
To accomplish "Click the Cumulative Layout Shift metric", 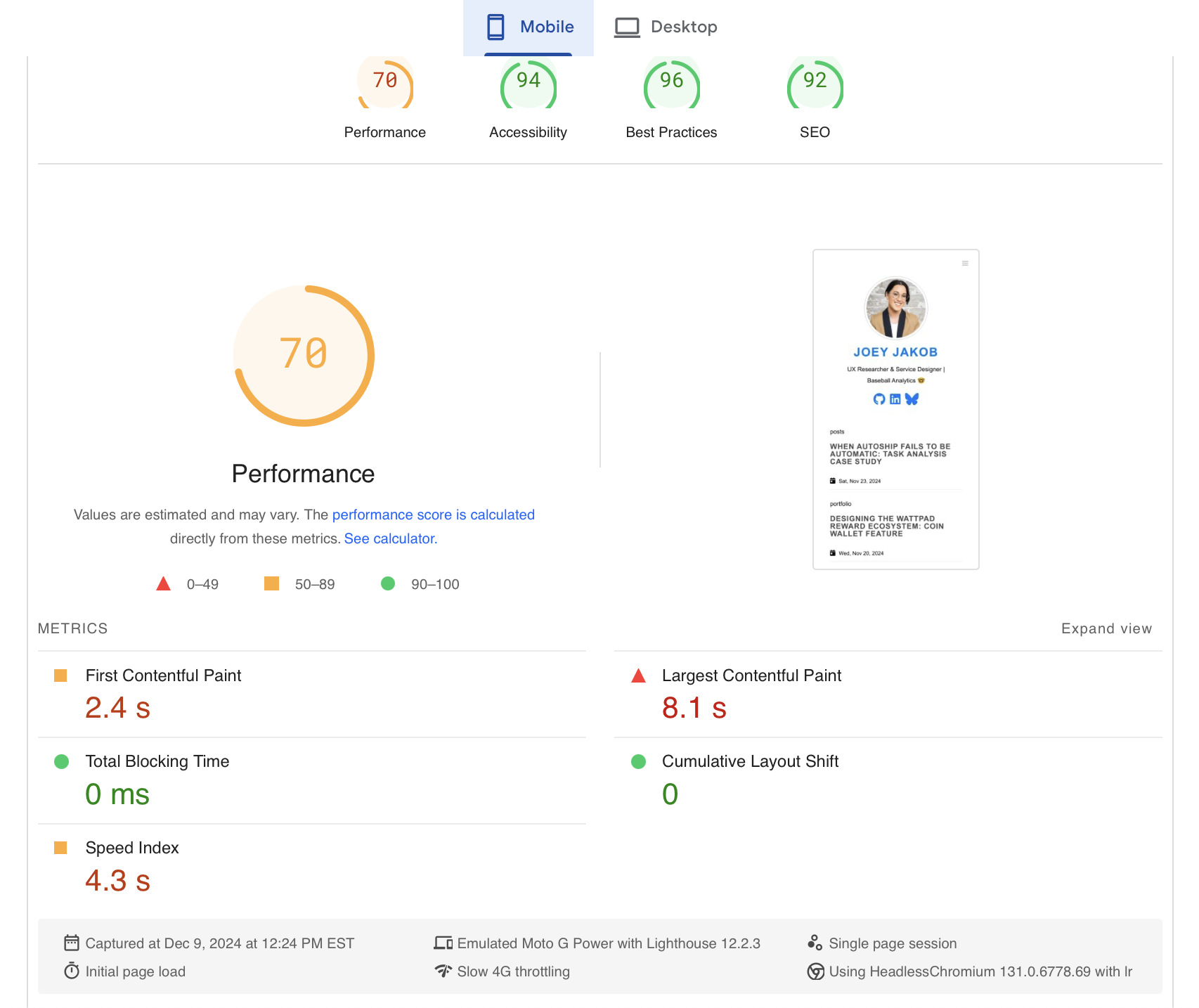I will pos(750,761).
